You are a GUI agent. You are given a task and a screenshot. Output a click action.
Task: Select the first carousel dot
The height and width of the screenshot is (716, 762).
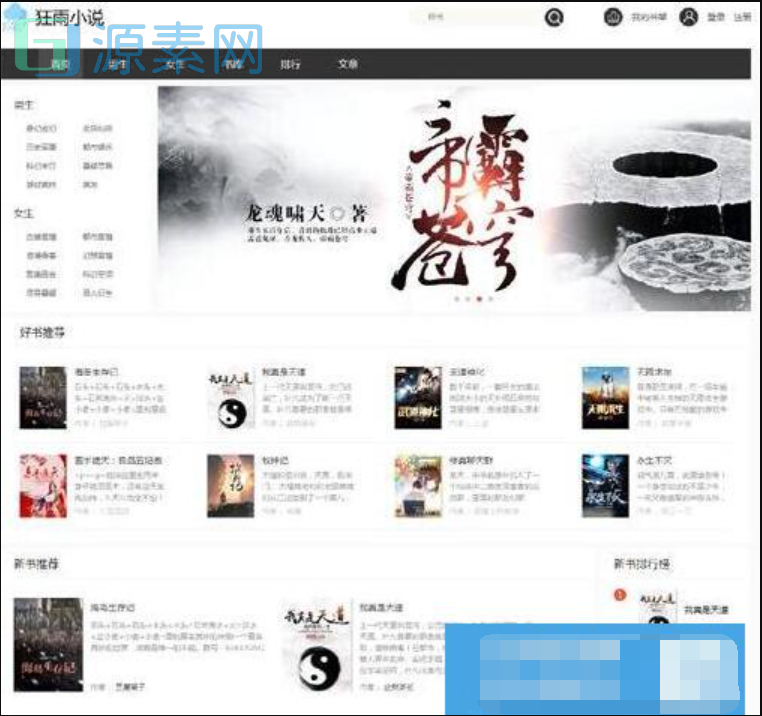point(456,299)
